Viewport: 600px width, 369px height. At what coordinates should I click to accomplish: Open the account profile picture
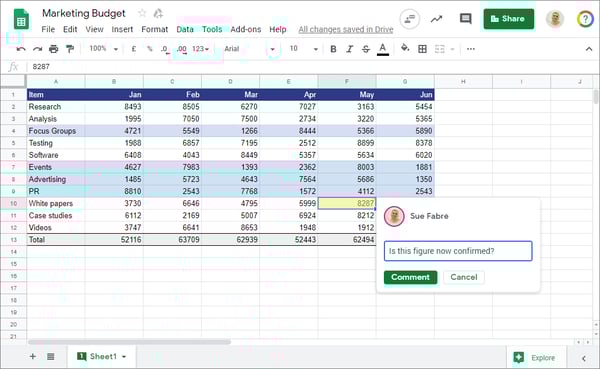click(x=555, y=19)
